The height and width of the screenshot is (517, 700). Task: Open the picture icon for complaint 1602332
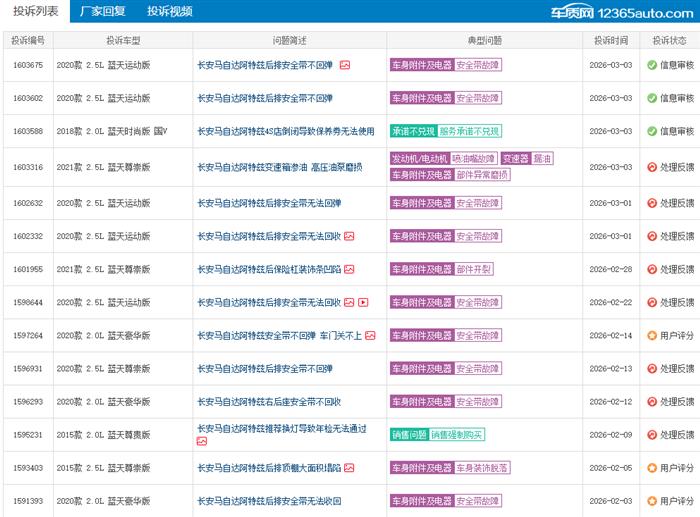coord(349,236)
